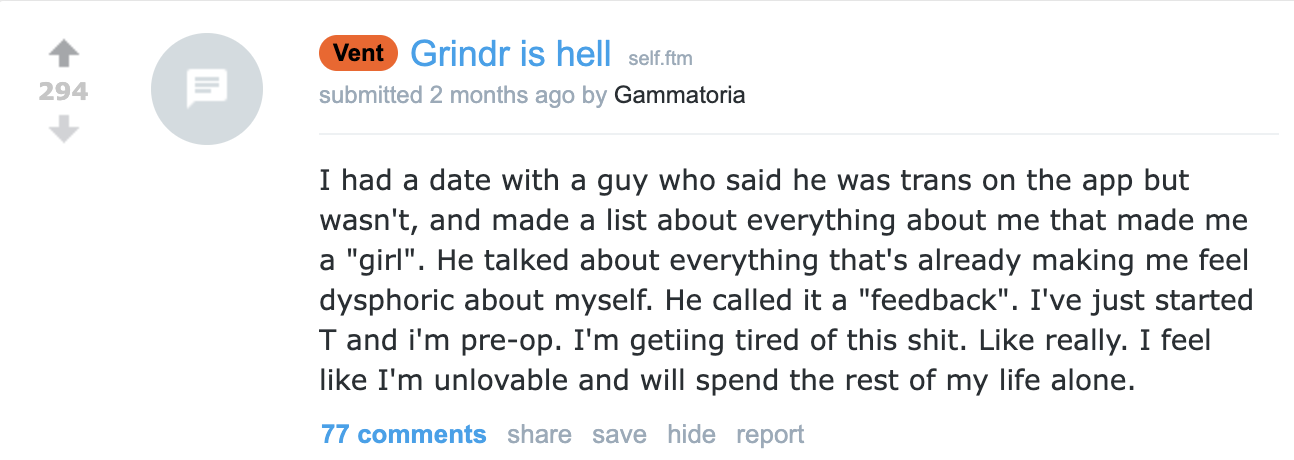Click the orange Vent flair tag
Image resolution: width=1294 pixels, height=460 pixels.
(358, 53)
